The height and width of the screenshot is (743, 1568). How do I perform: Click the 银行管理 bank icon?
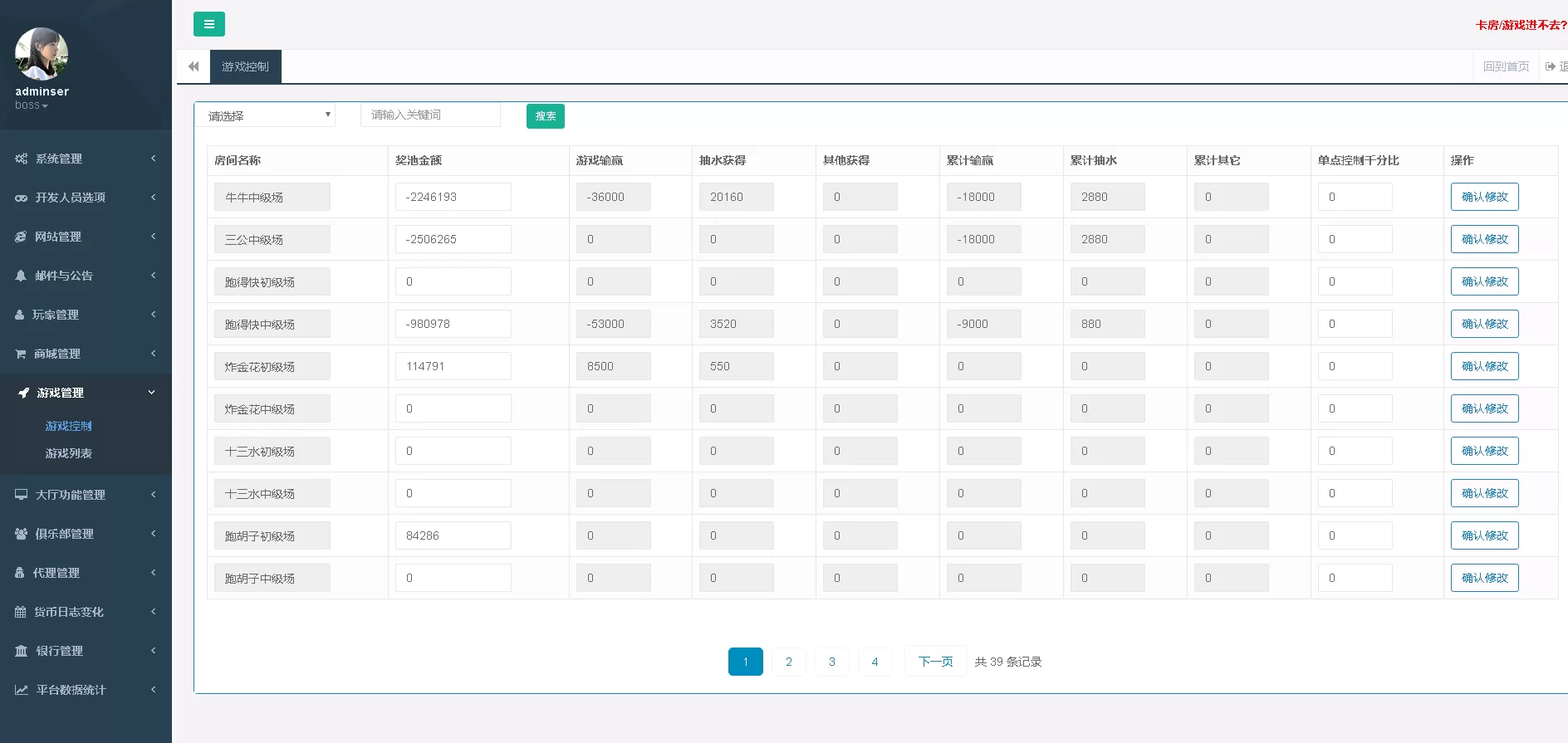(21, 651)
